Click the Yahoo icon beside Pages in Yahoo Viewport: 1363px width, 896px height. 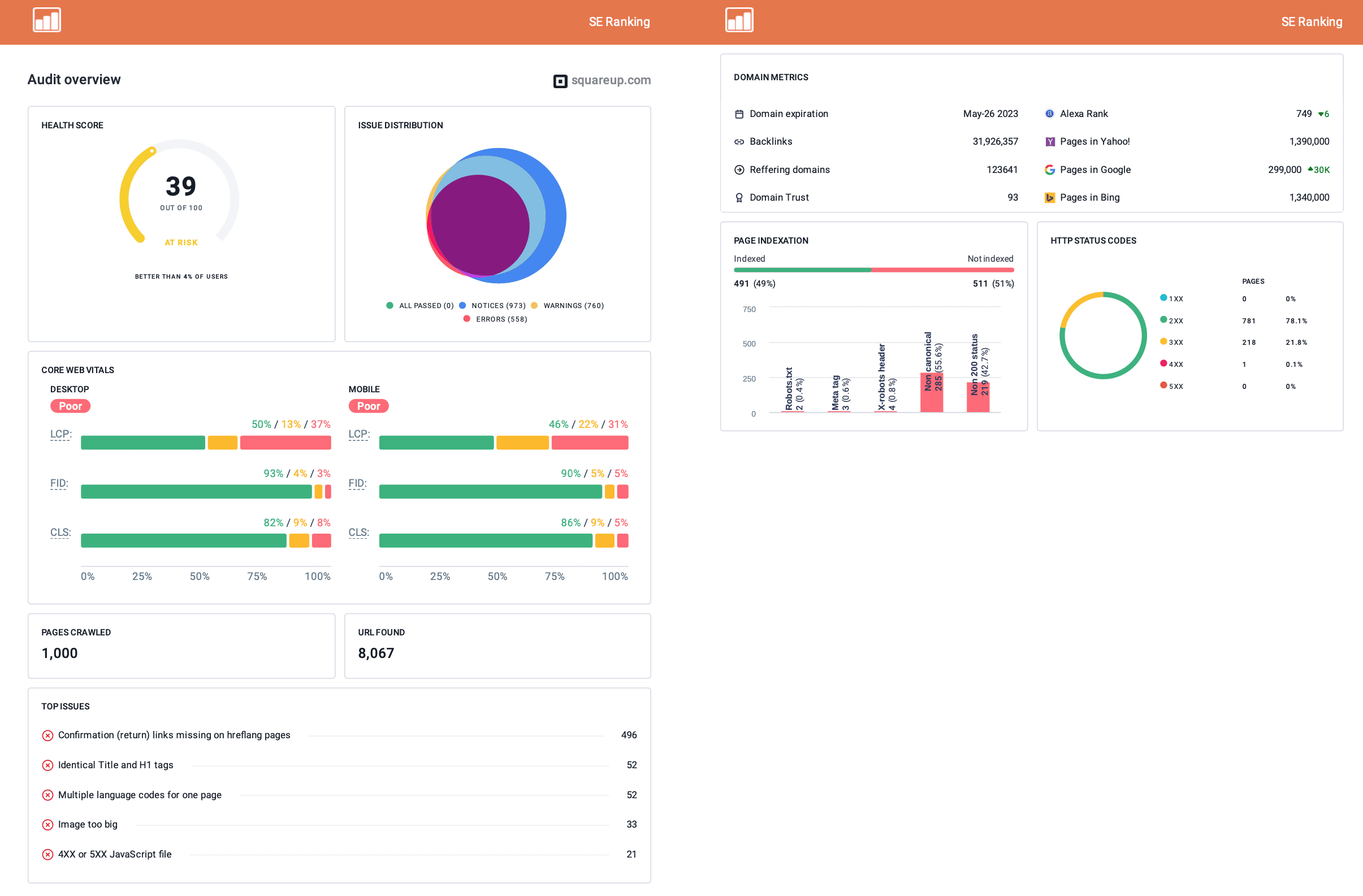tap(1050, 141)
